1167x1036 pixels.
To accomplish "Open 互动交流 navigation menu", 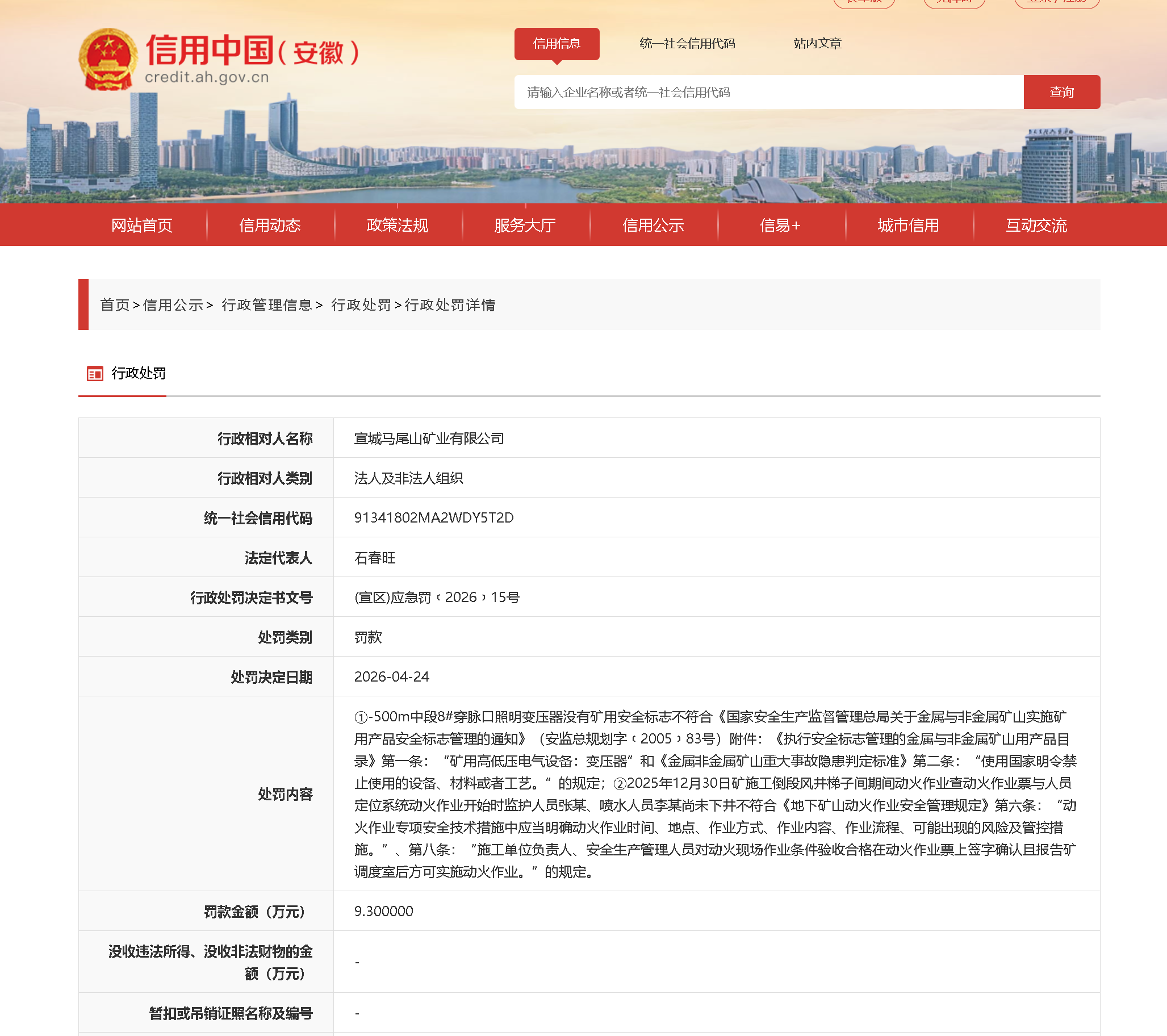I will point(1036,225).
